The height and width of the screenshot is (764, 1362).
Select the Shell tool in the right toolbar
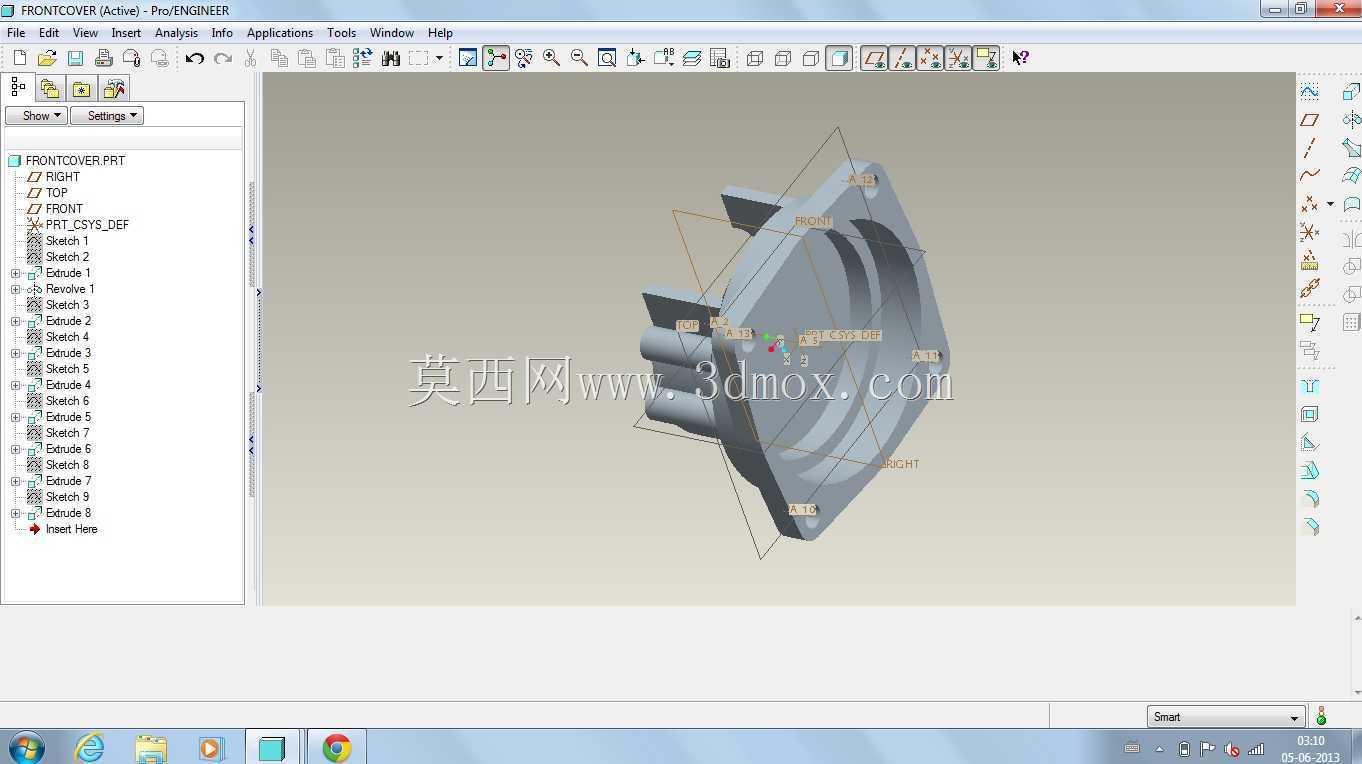coord(1309,414)
